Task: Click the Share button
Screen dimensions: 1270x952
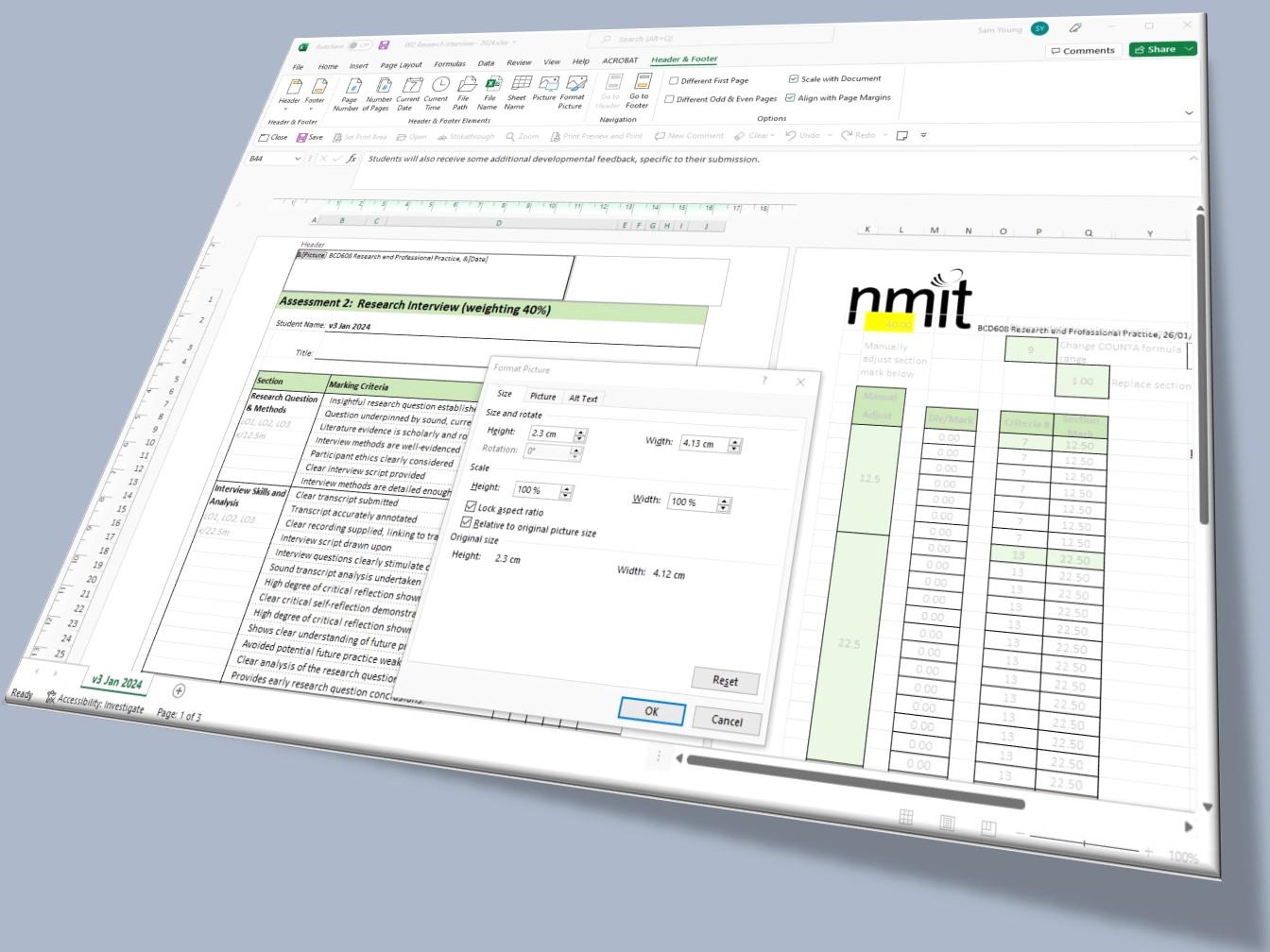Action: point(1156,49)
